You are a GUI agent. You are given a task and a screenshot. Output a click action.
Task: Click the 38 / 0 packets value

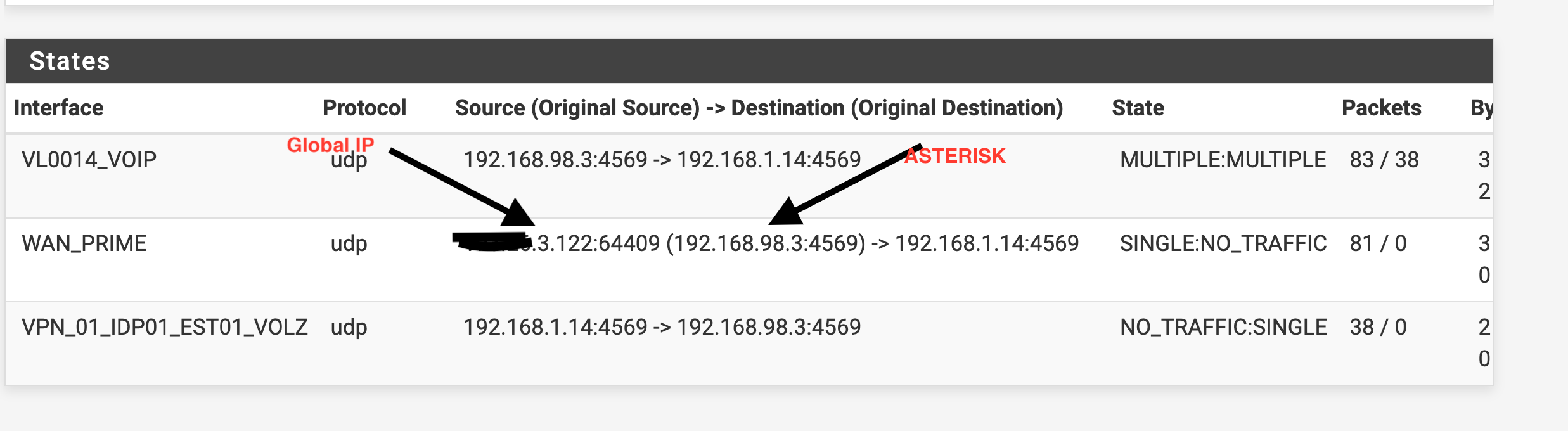[x=1378, y=327]
